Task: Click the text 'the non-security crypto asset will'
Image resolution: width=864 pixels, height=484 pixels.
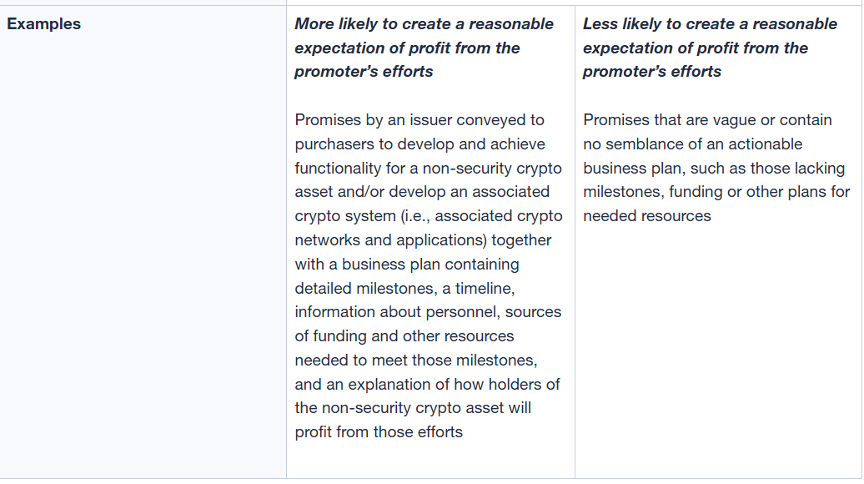Action: pos(413,408)
